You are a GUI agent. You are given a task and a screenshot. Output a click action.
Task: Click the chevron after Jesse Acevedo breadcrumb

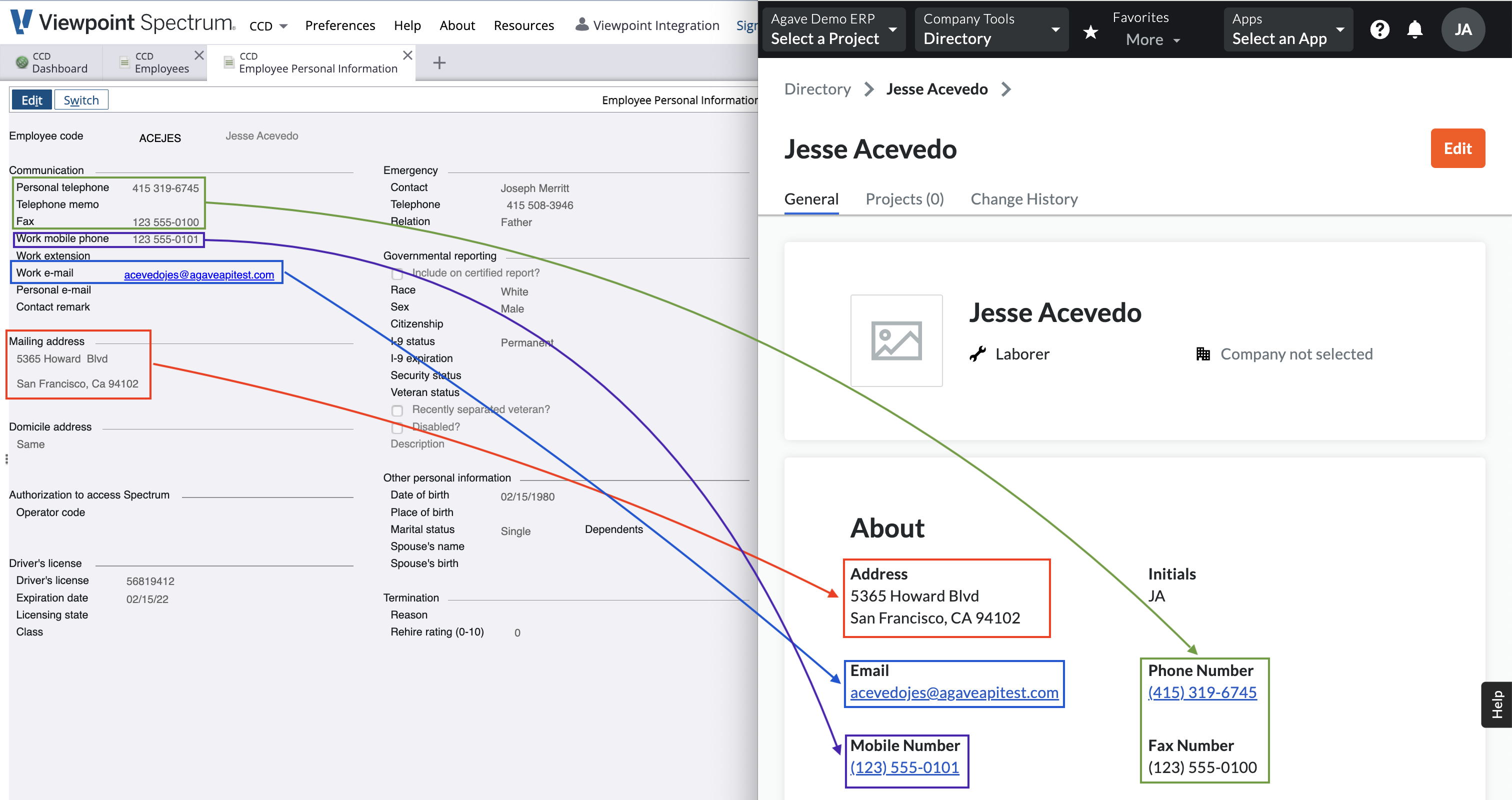1006,89
